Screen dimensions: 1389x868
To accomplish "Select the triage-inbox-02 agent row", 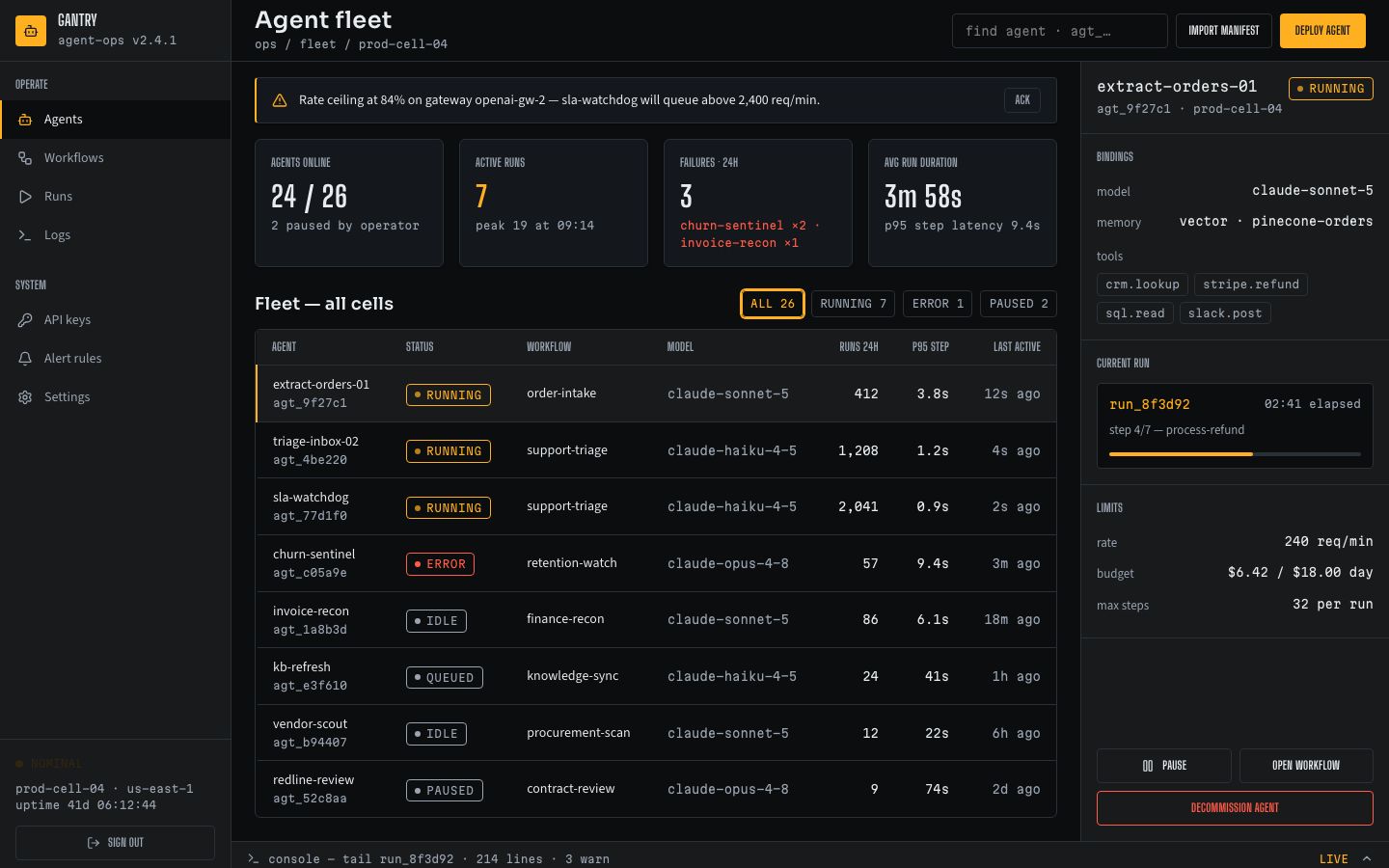I will [656, 450].
